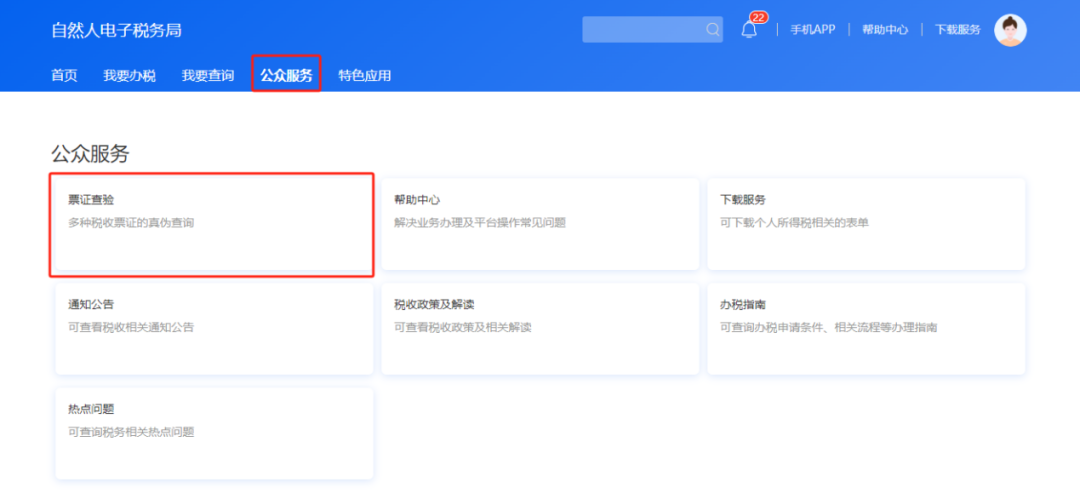Open the 下载服务 card for tax forms
The height and width of the screenshot is (499, 1080).
[866, 224]
